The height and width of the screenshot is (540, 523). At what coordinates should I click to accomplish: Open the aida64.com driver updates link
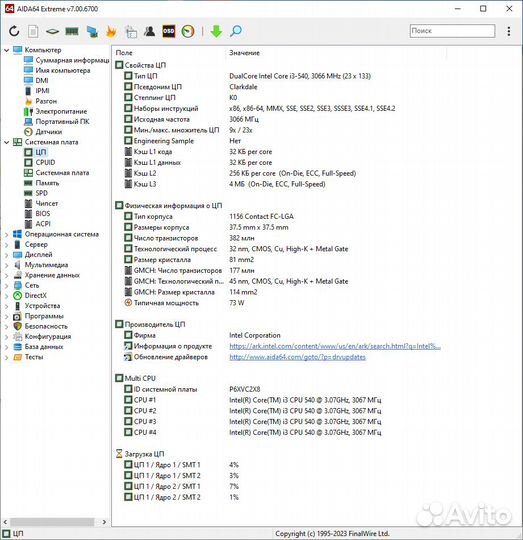[x=297, y=357]
